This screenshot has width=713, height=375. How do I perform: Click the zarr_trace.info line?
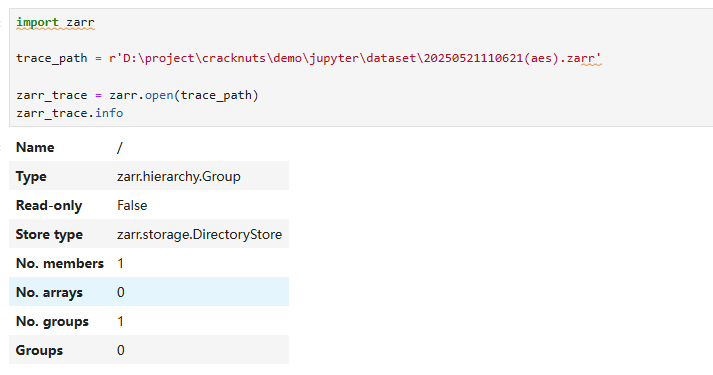pyautogui.click(x=70, y=113)
